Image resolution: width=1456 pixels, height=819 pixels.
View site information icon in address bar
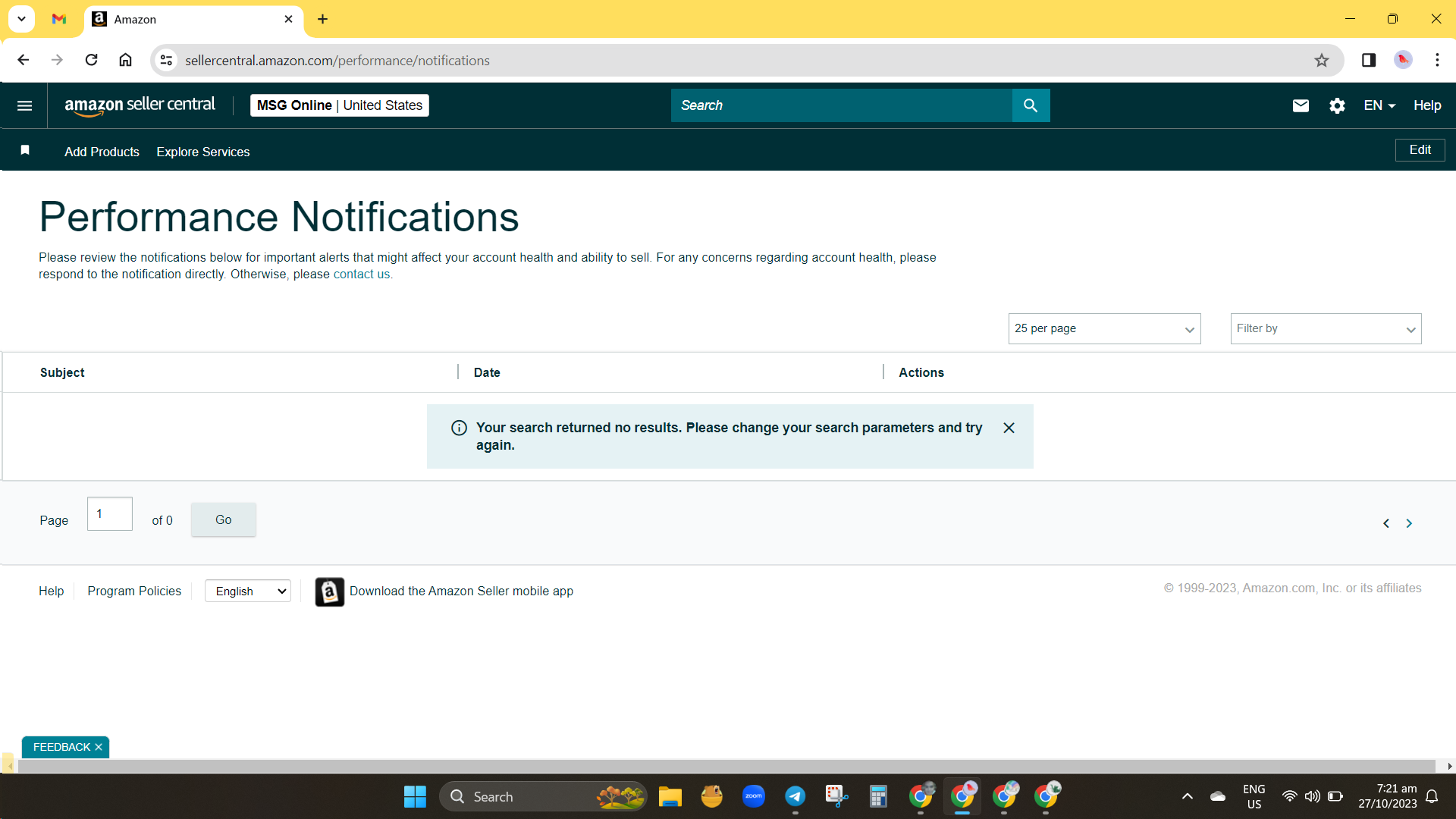[166, 60]
